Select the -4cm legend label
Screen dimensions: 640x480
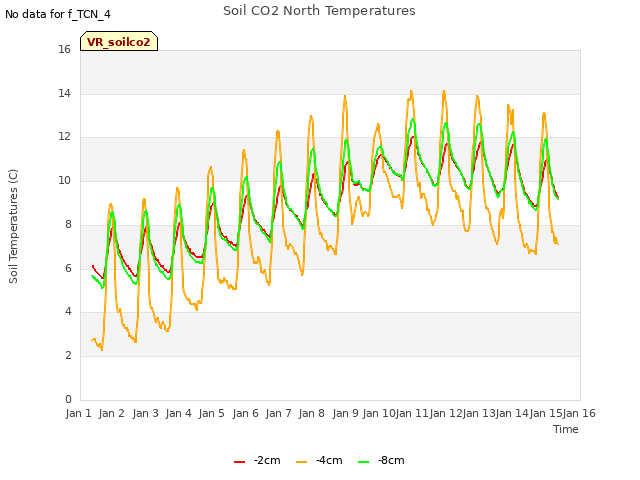pyautogui.click(x=329, y=460)
